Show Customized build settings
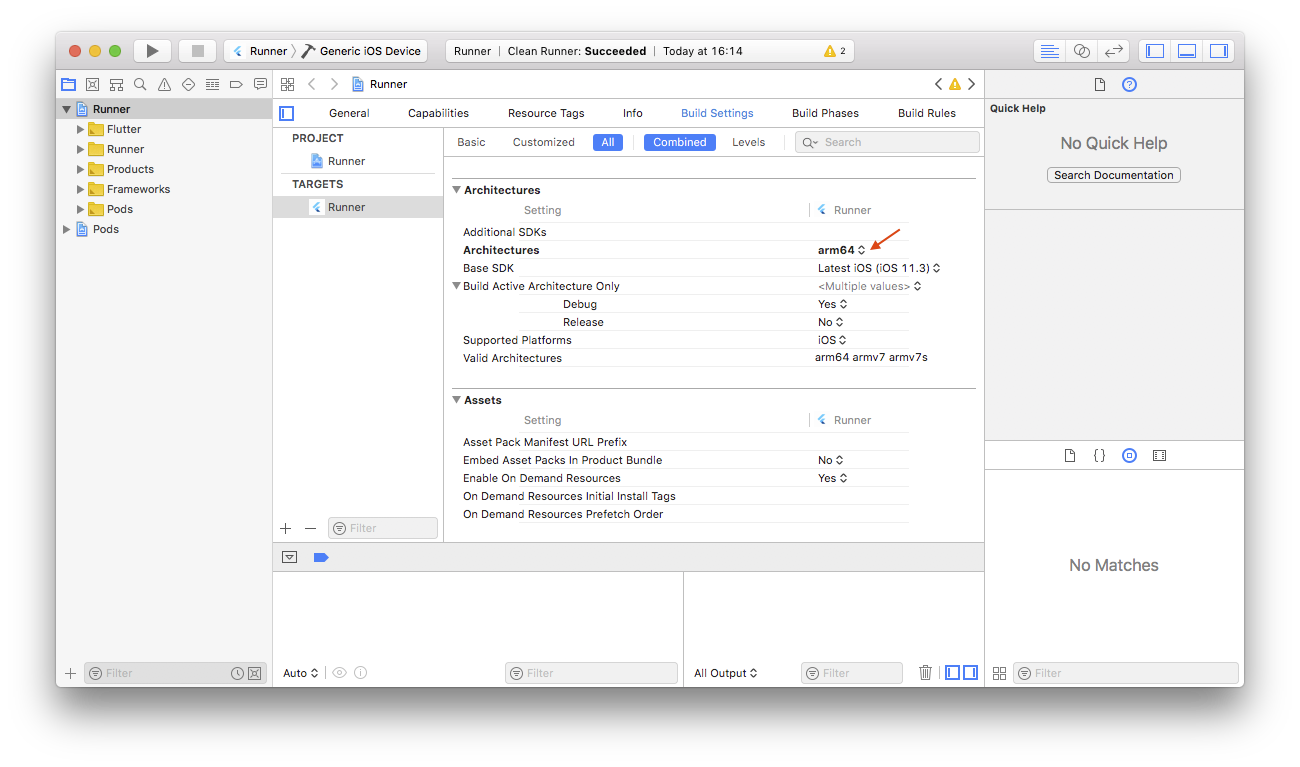 (x=544, y=142)
